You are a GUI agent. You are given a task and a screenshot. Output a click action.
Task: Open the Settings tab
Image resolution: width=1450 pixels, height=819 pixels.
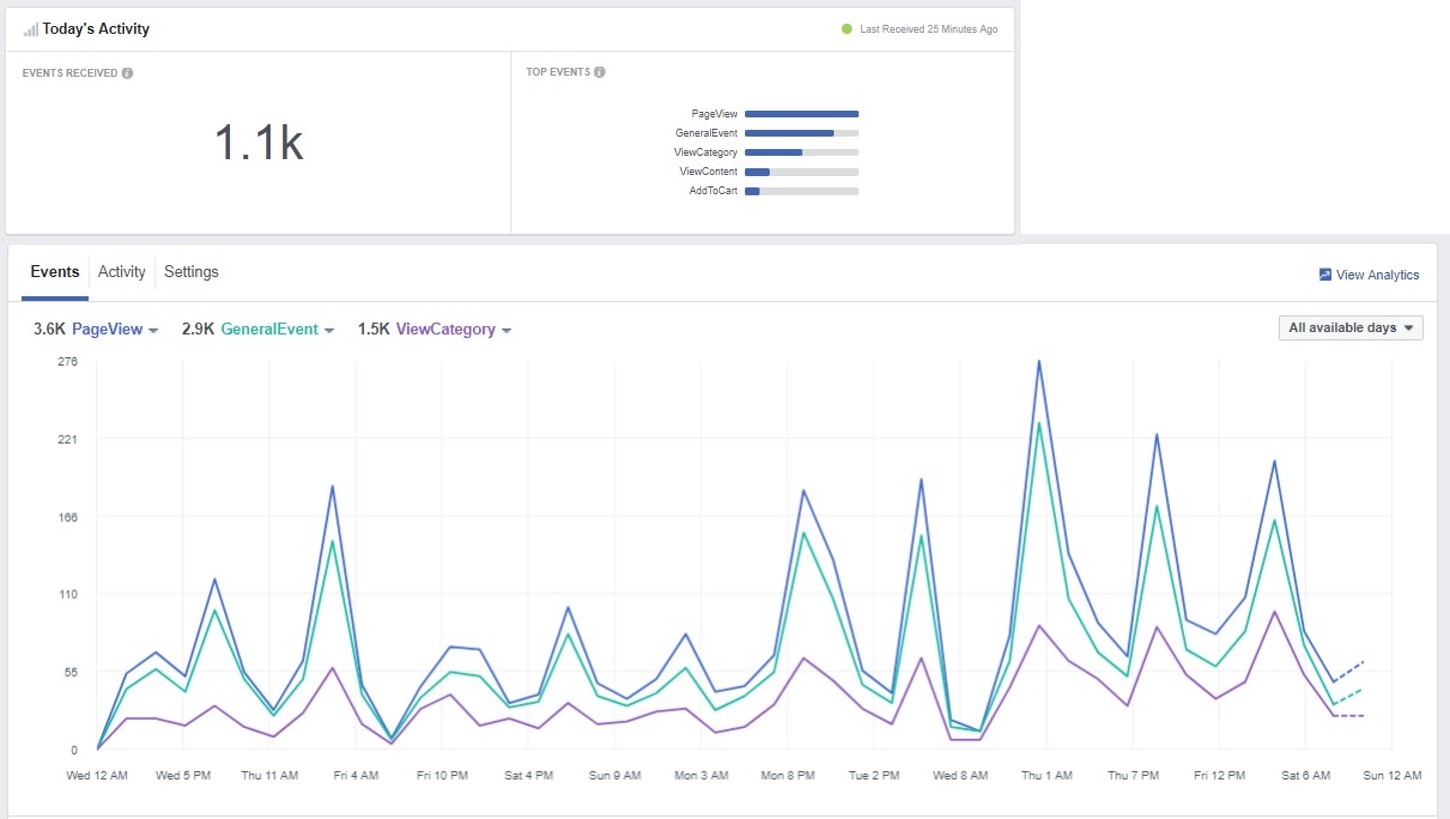pos(191,272)
